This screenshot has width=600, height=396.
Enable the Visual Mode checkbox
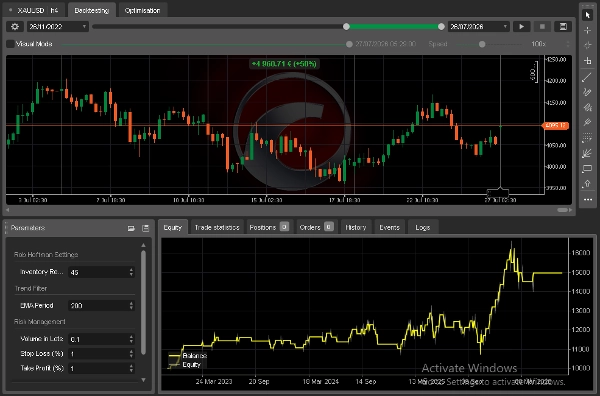click(10, 44)
